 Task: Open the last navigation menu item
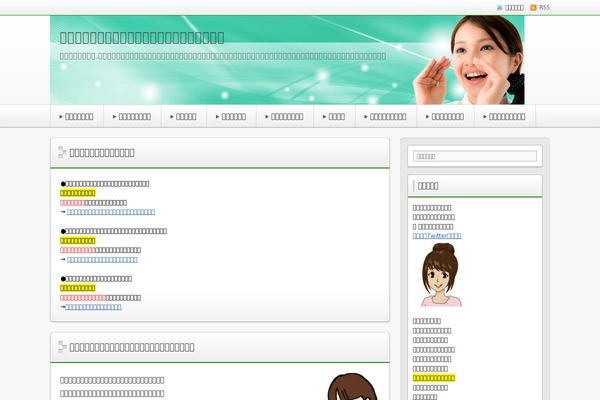504,116
